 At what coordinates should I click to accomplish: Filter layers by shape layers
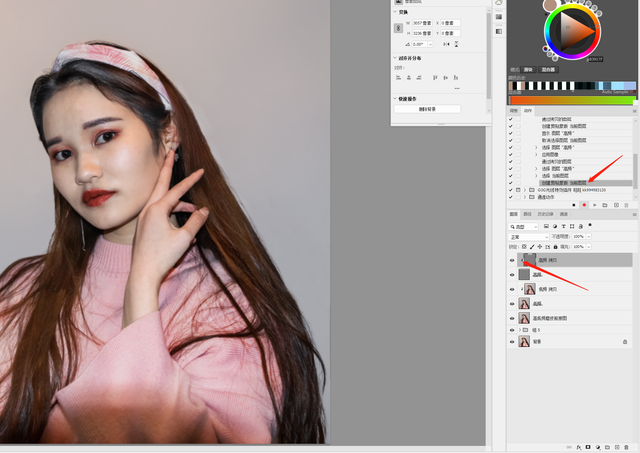(x=572, y=226)
